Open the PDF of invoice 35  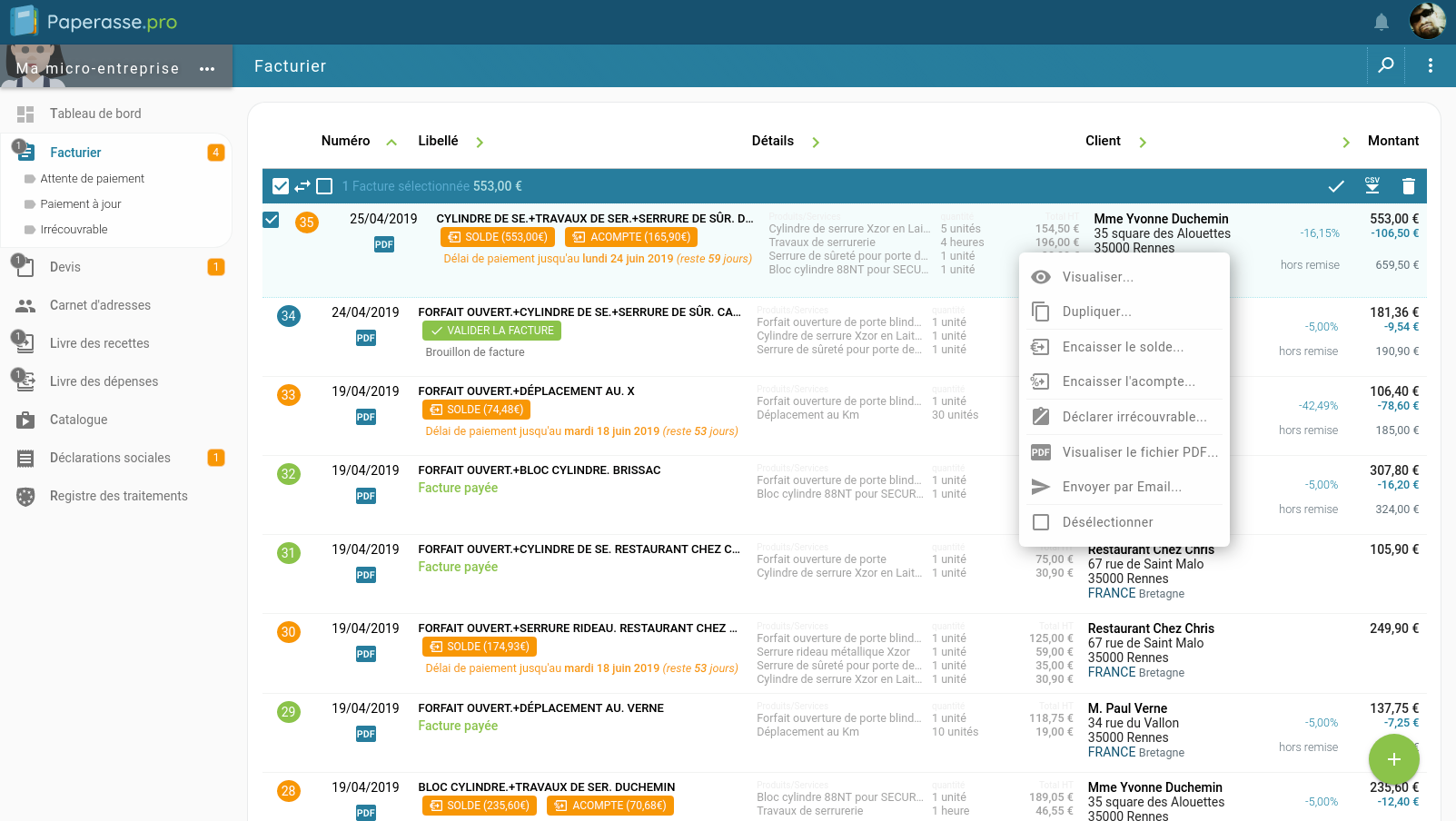pyautogui.click(x=383, y=243)
